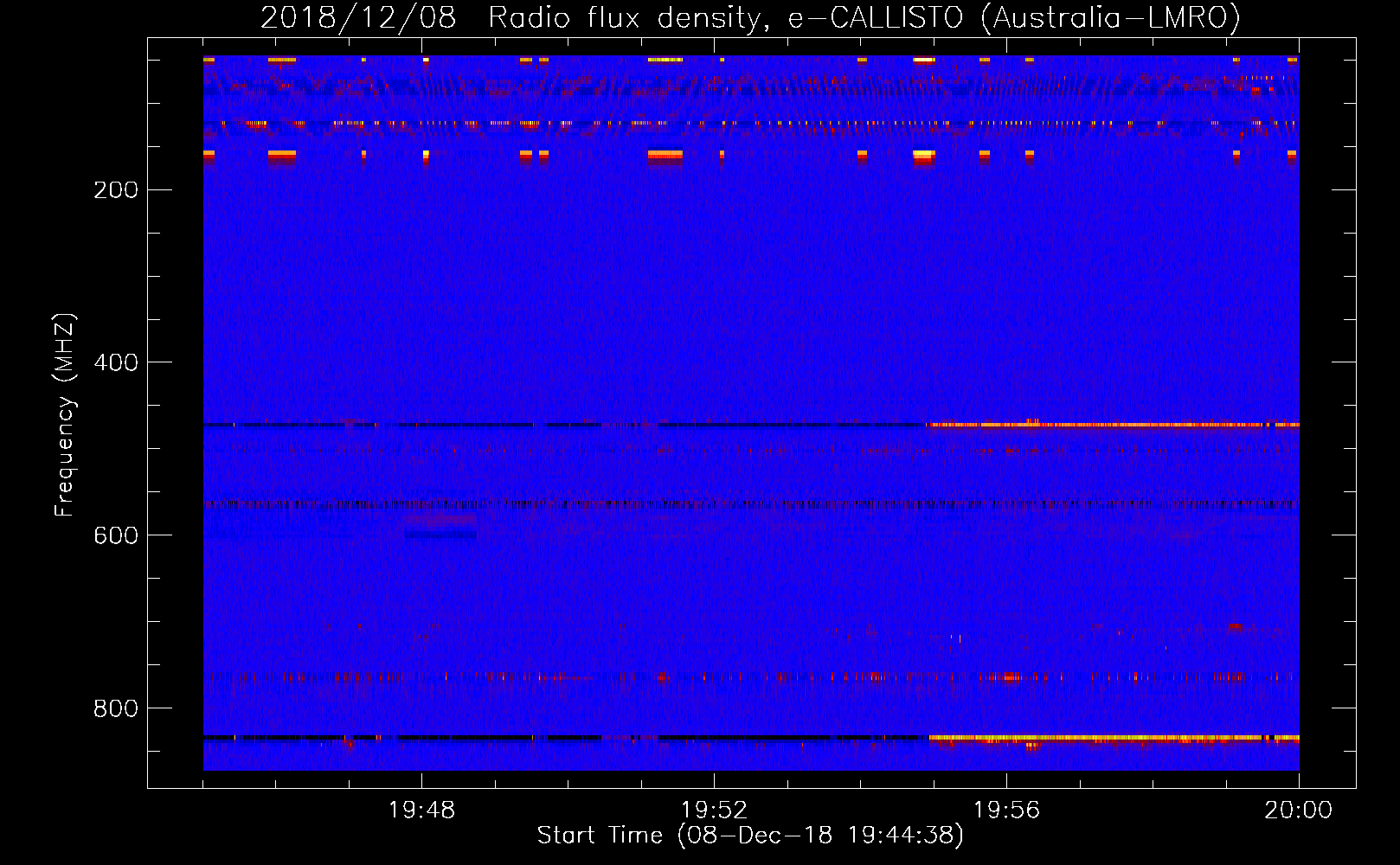The height and width of the screenshot is (865, 1400).
Task: Click the 800 frequency tick label
Action: pyautogui.click(x=116, y=709)
